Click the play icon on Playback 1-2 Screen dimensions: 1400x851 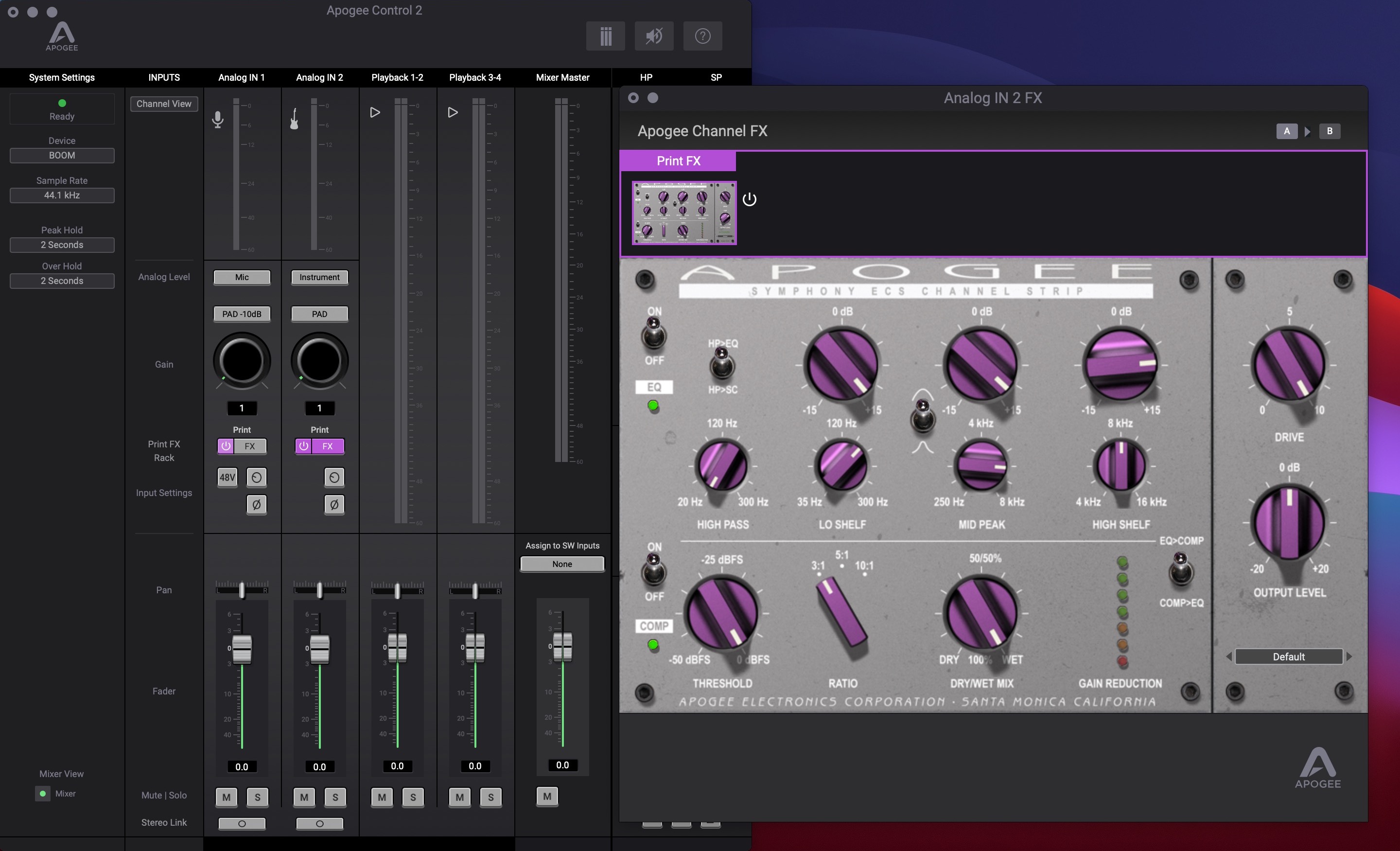point(374,112)
